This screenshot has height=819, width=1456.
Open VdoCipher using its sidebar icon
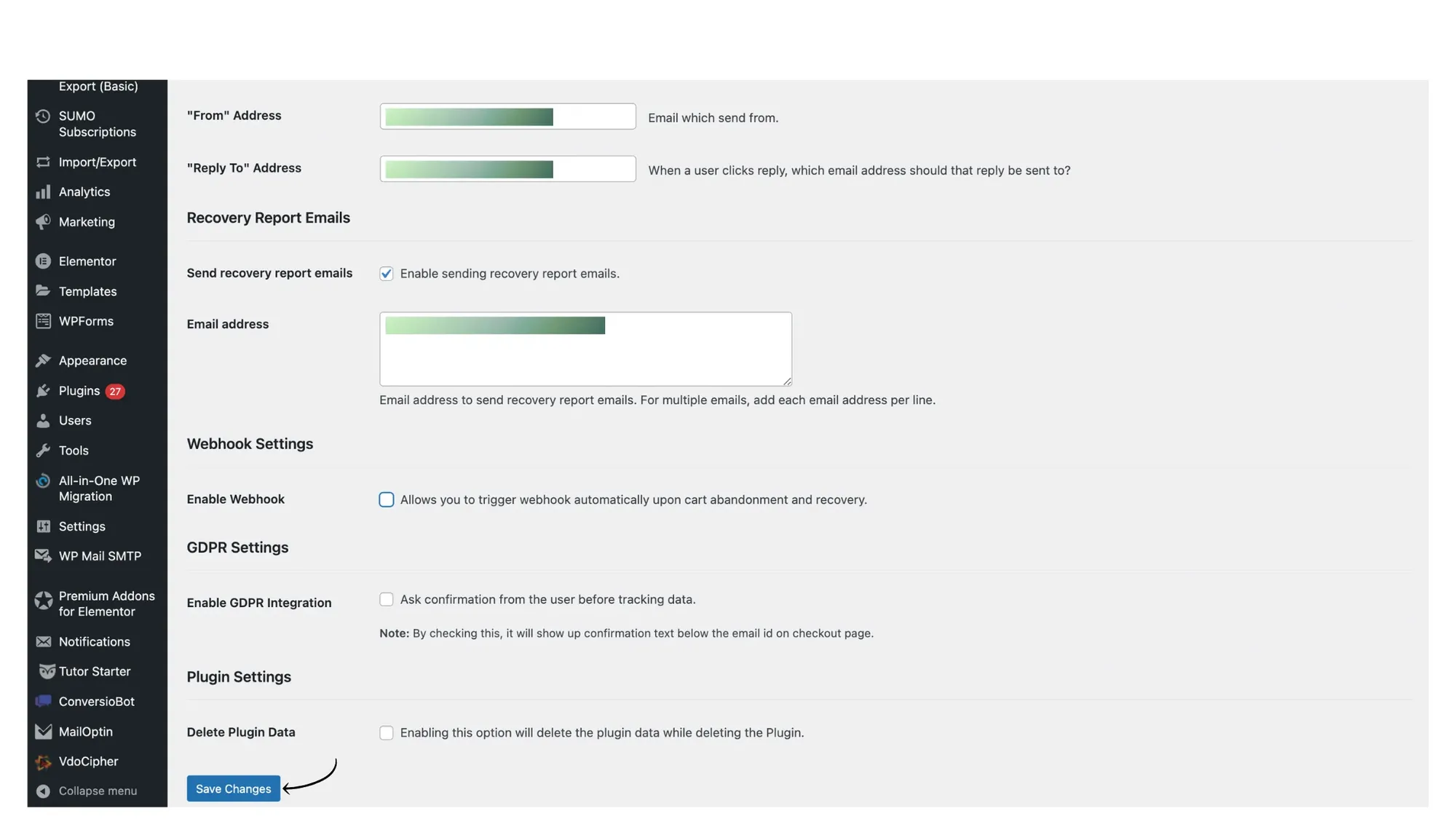click(43, 761)
